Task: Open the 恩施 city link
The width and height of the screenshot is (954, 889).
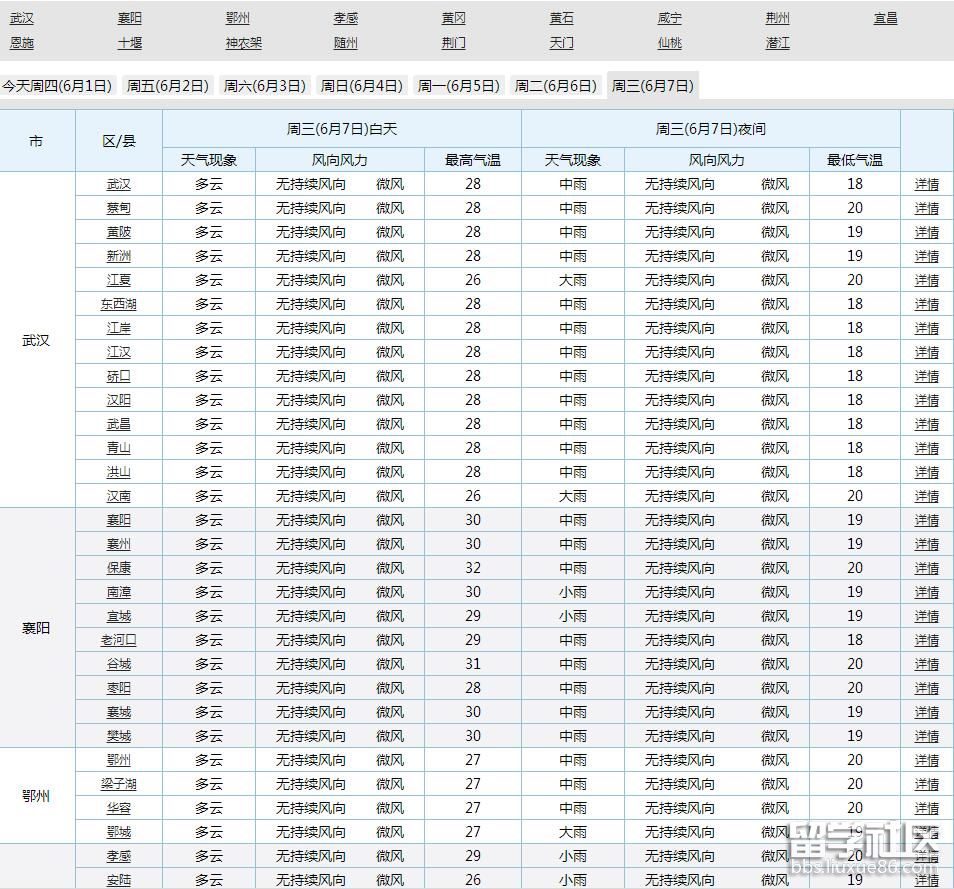Action: (22, 43)
